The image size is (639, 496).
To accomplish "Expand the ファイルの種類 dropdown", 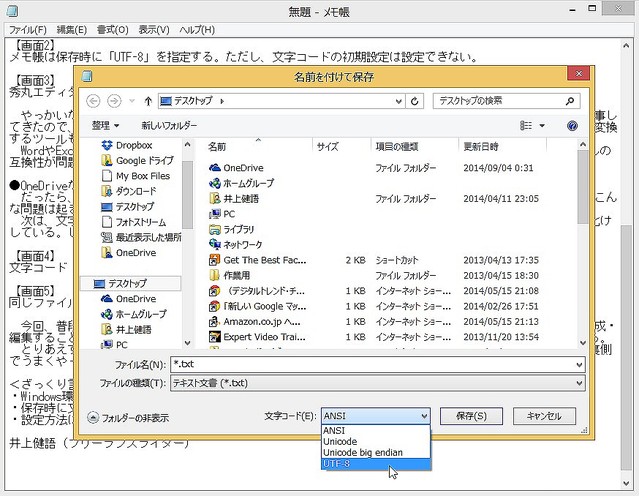I will (579, 383).
